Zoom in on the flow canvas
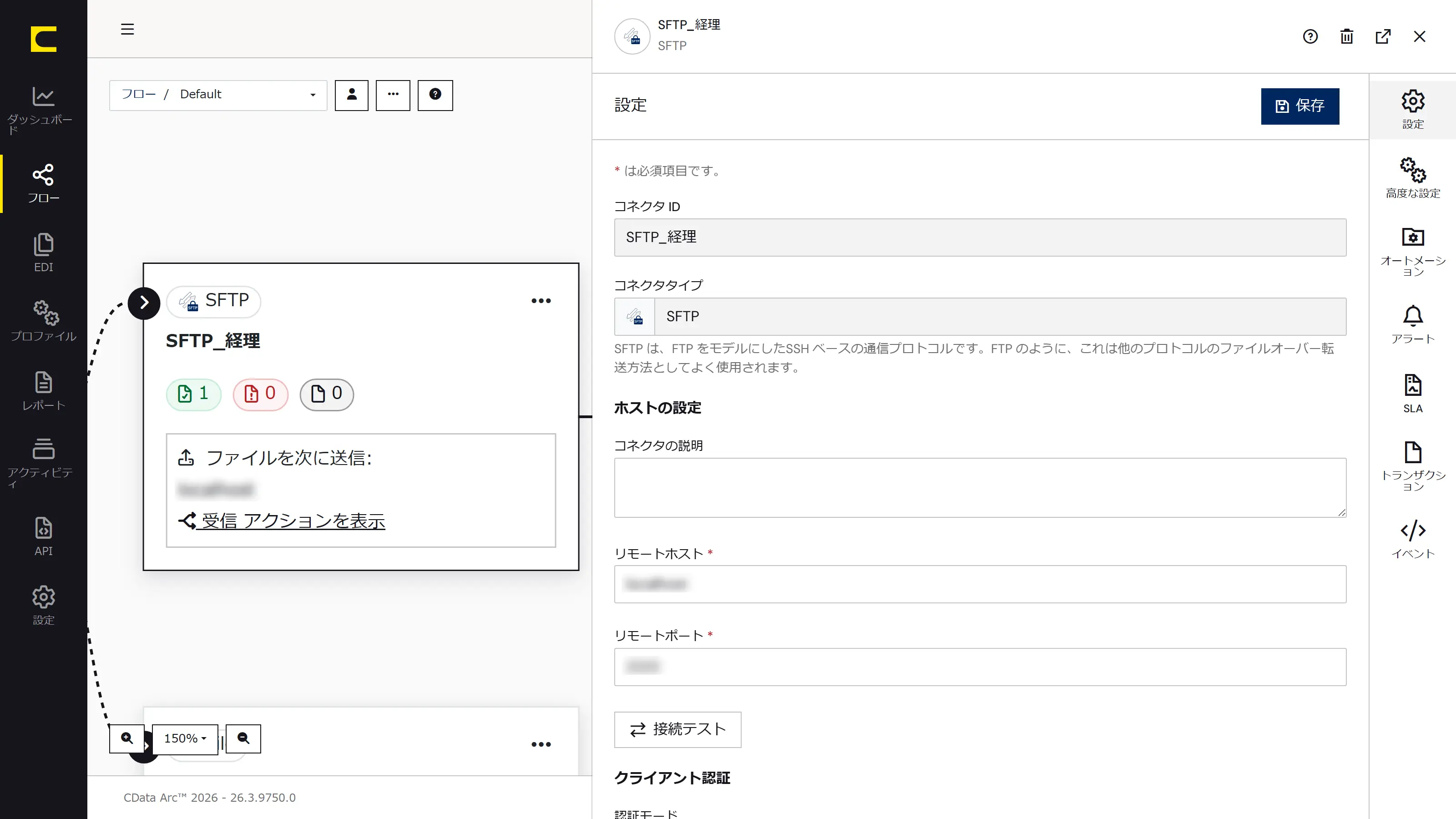 tap(126, 738)
